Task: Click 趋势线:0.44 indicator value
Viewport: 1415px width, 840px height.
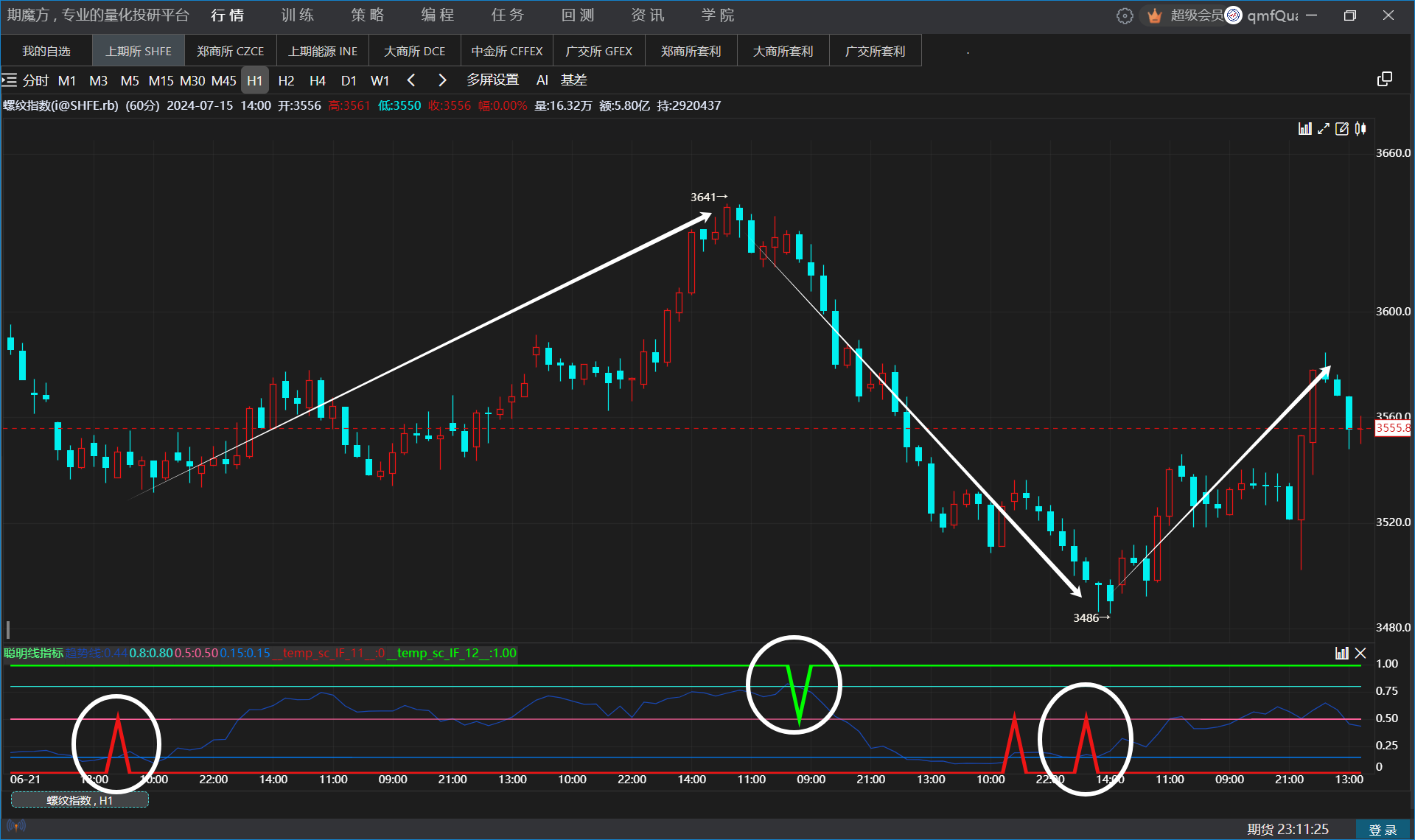Action: click(x=96, y=653)
